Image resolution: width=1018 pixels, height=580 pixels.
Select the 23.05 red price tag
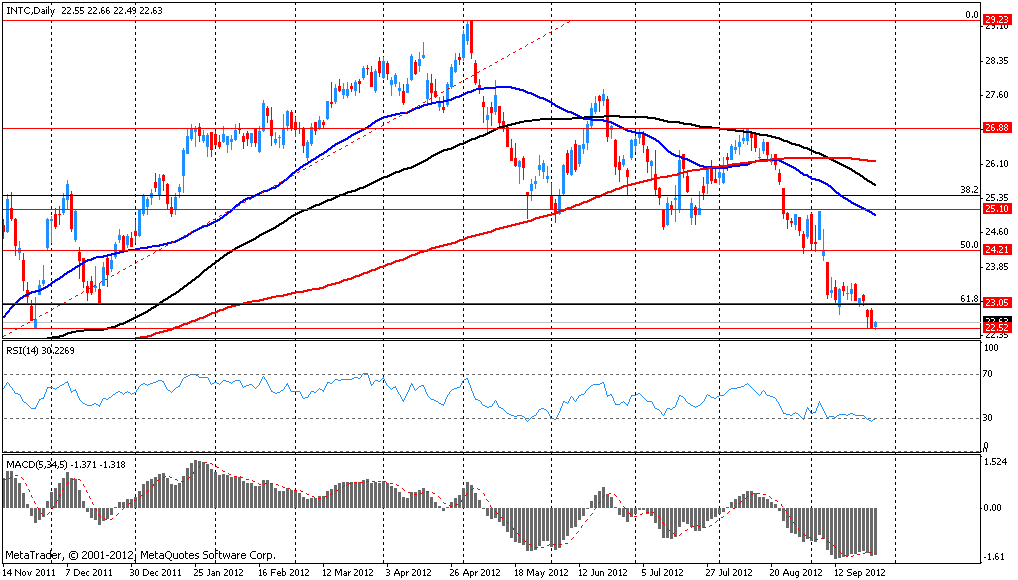click(x=995, y=303)
